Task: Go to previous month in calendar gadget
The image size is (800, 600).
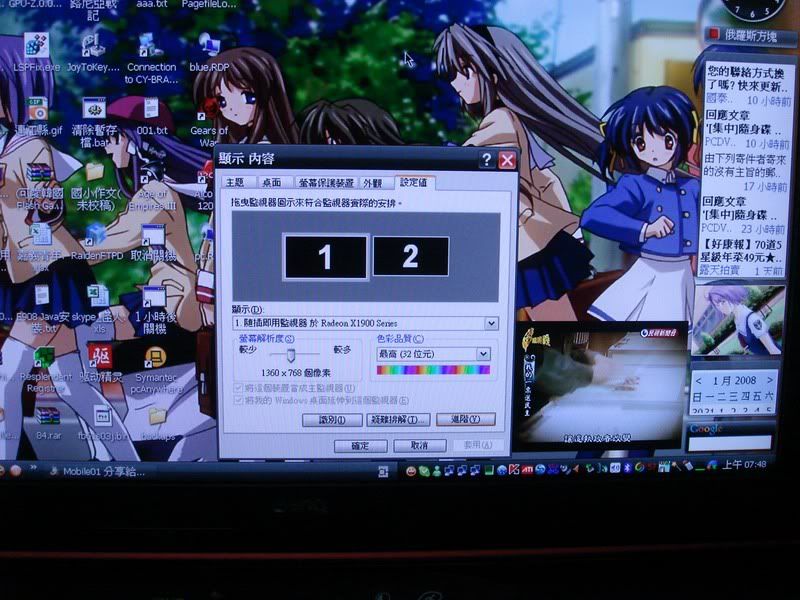Action: (x=699, y=381)
